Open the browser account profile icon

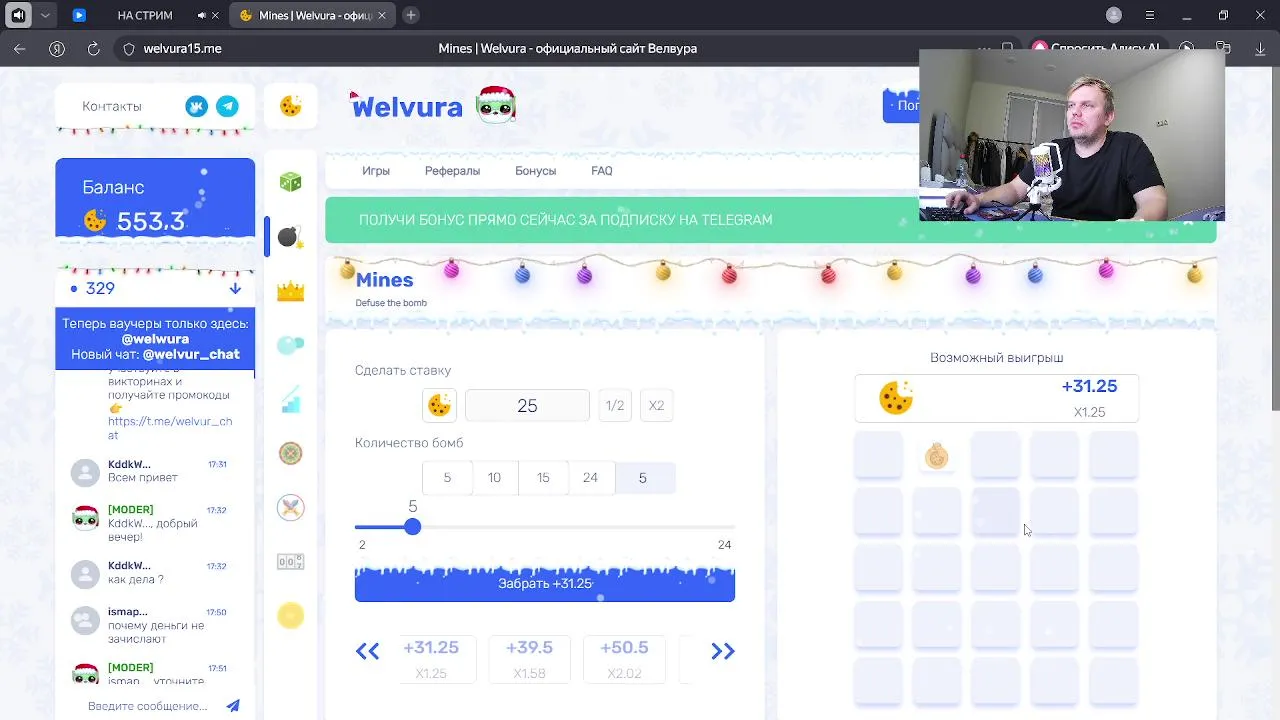pyautogui.click(x=1114, y=15)
